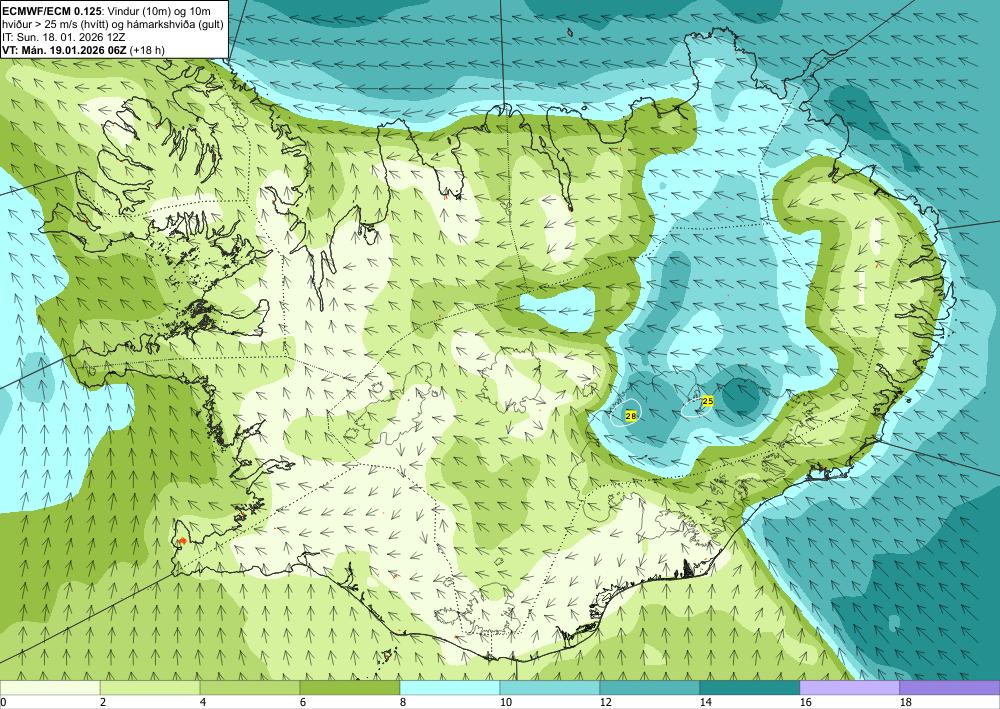Select the 10-12 m/s cyan legend swatch
The height and width of the screenshot is (709, 1000).
click(550, 687)
